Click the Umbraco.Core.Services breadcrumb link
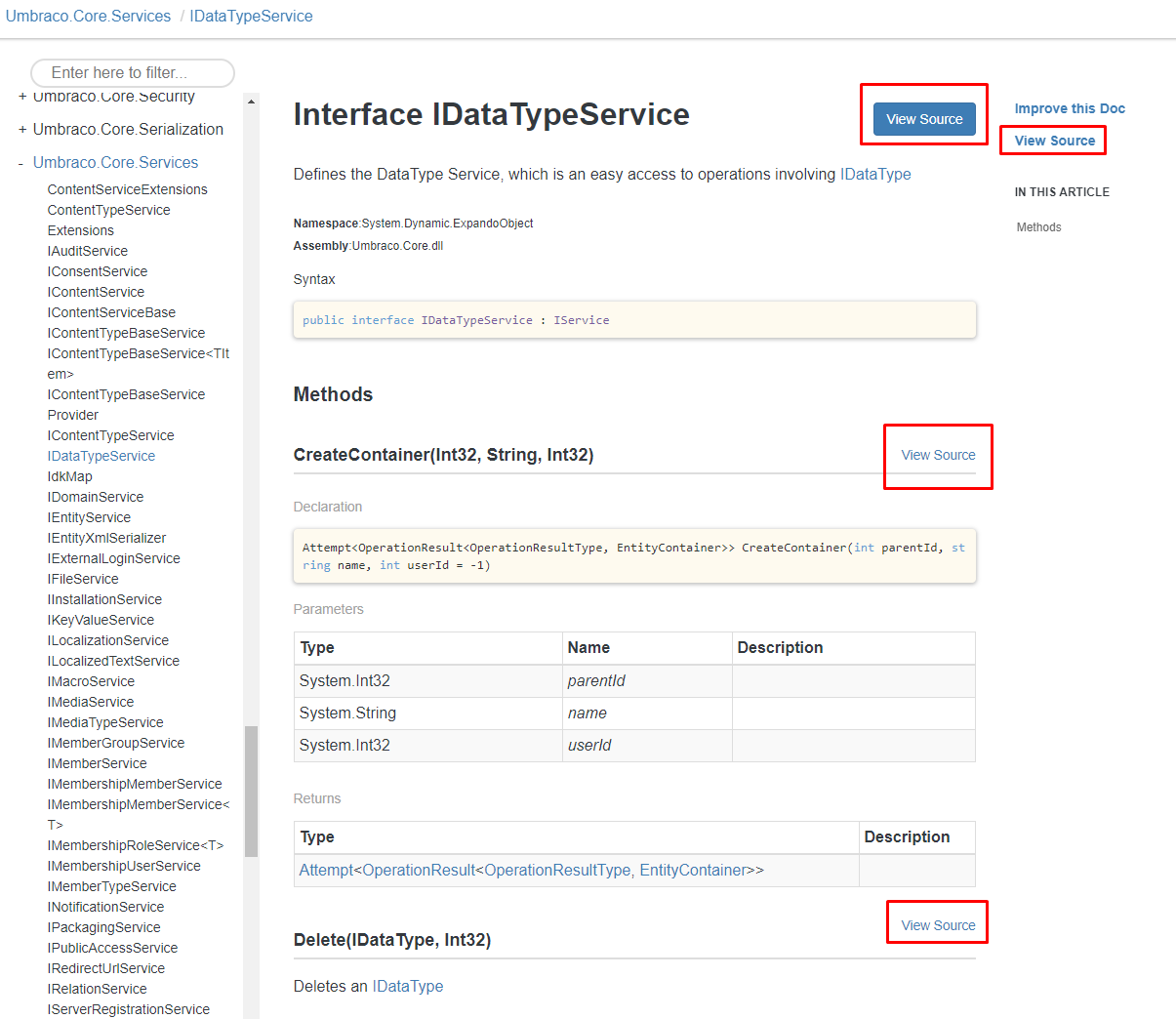Screen dimensions: 1176x1019 pos(88,16)
